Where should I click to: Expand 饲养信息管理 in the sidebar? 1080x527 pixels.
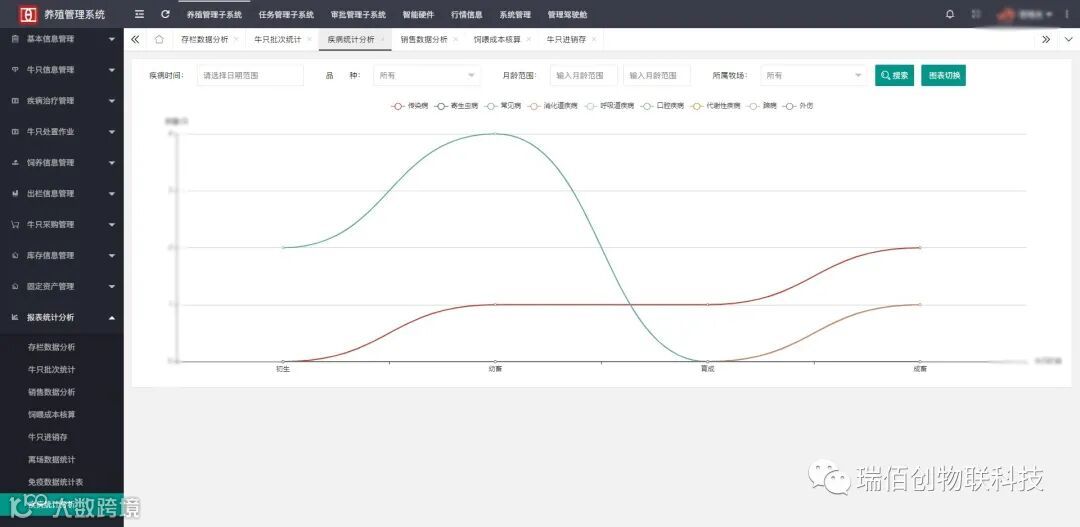pos(62,163)
